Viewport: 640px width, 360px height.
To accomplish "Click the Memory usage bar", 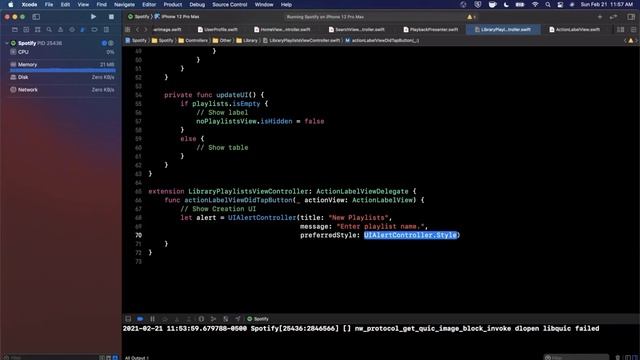I will click(62, 70).
